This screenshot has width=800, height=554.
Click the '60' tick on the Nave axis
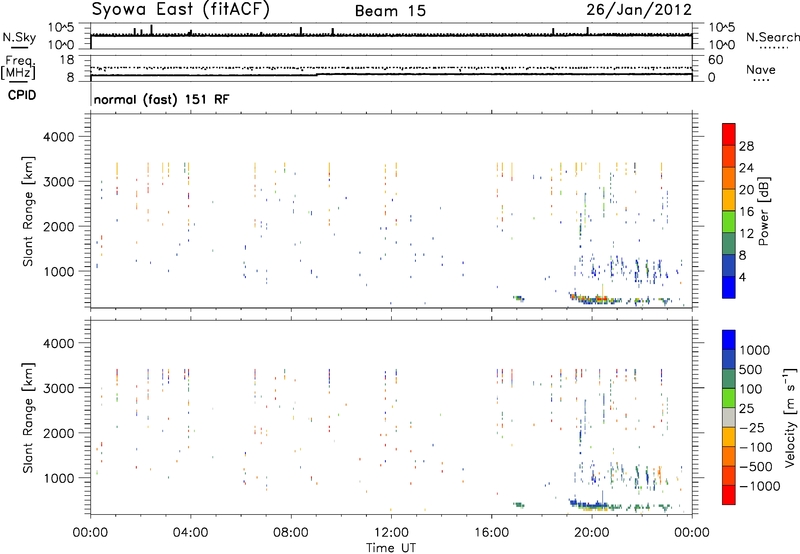pos(715,60)
